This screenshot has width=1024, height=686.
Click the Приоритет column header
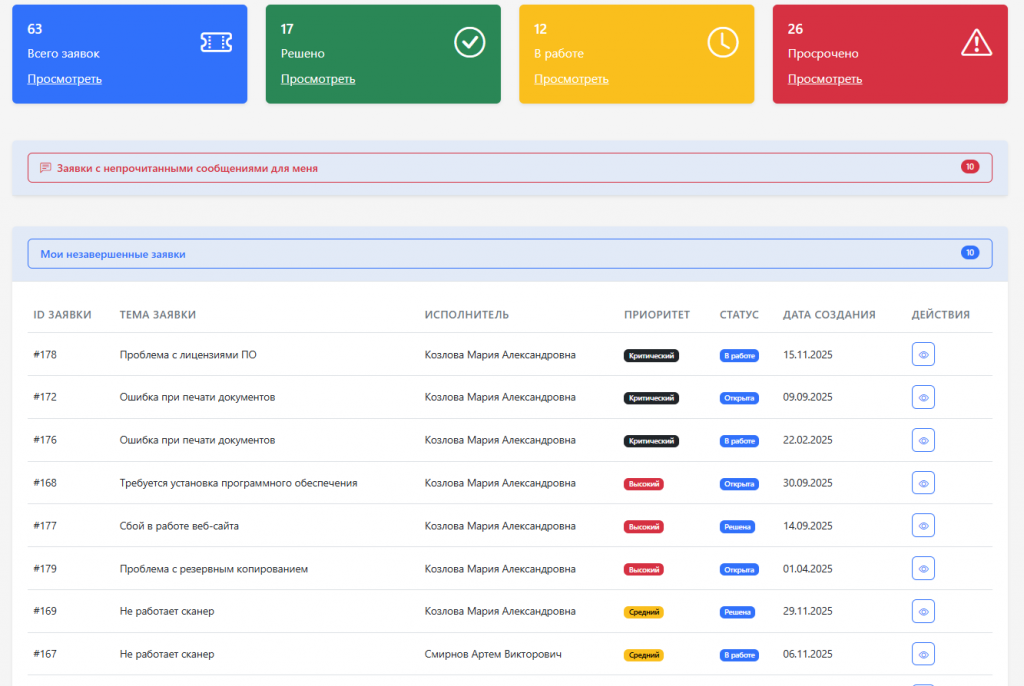pos(656,315)
